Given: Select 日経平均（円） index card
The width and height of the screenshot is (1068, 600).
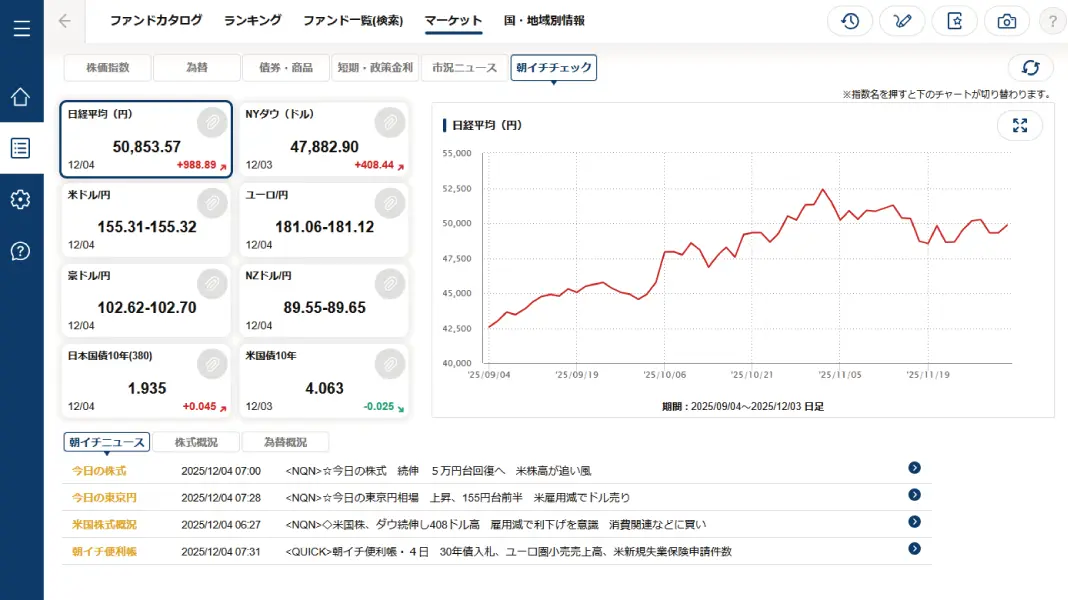Looking at the screenshot, I should [146, 140].
